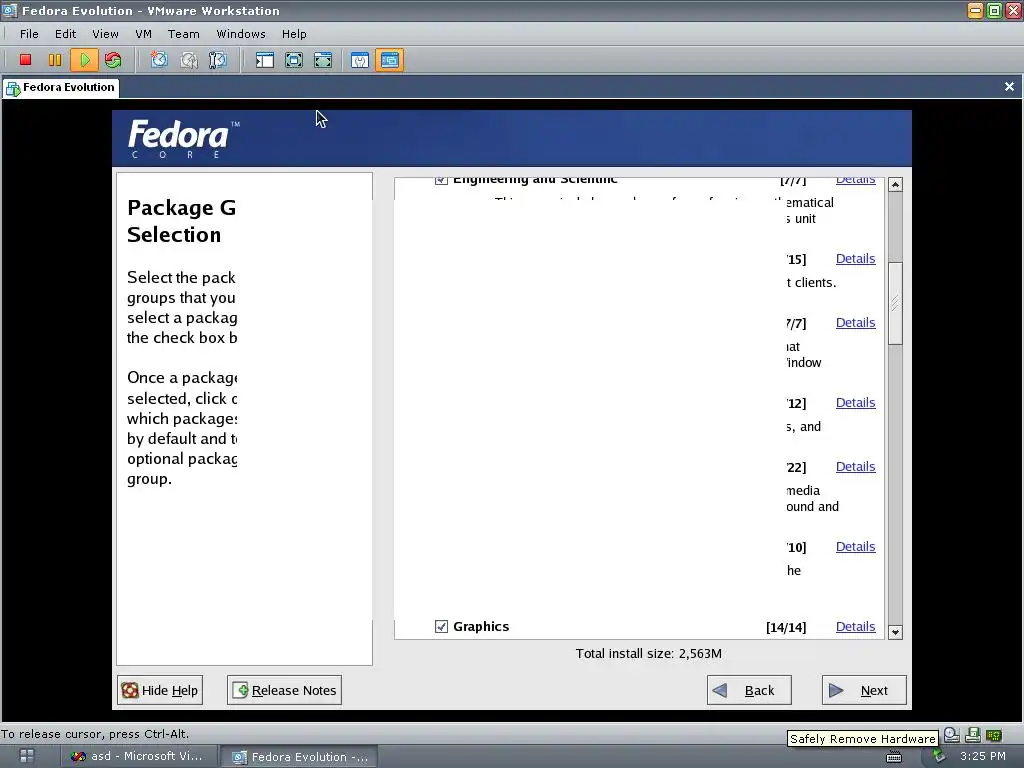Screen dimensions: 1024x768
Task: Click the red Power Off toolbar icon
Action: click(x=25, y=60)
